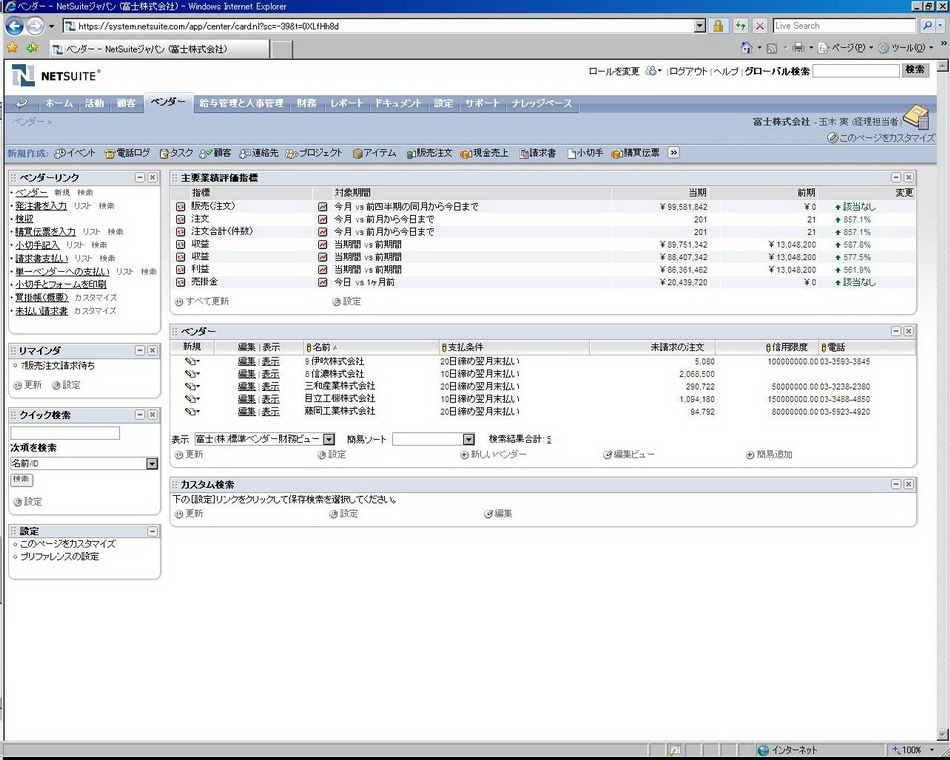
Task: Click the ロールを変更 link
Action: point(614,72)
